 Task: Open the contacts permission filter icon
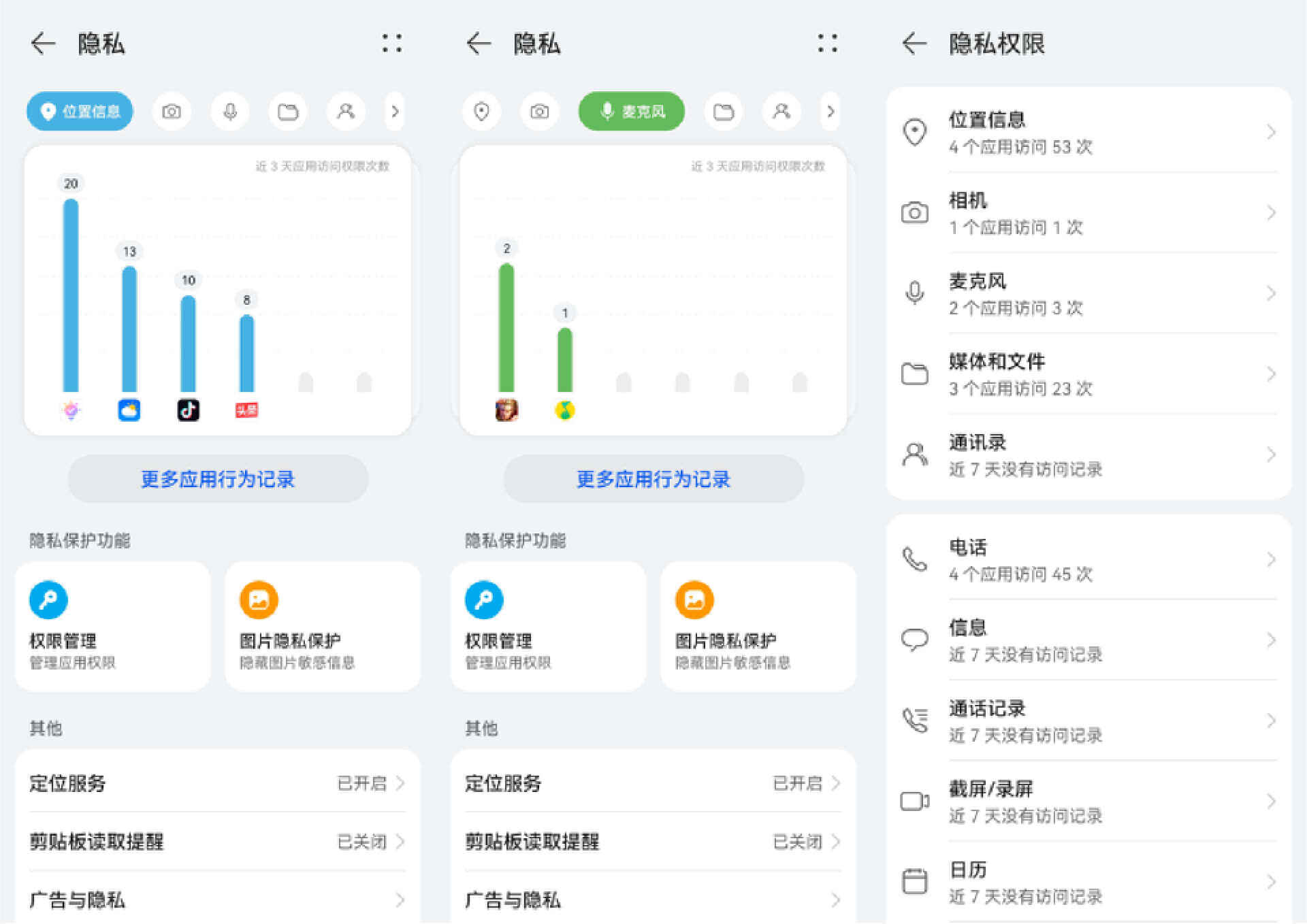[346, 111]
